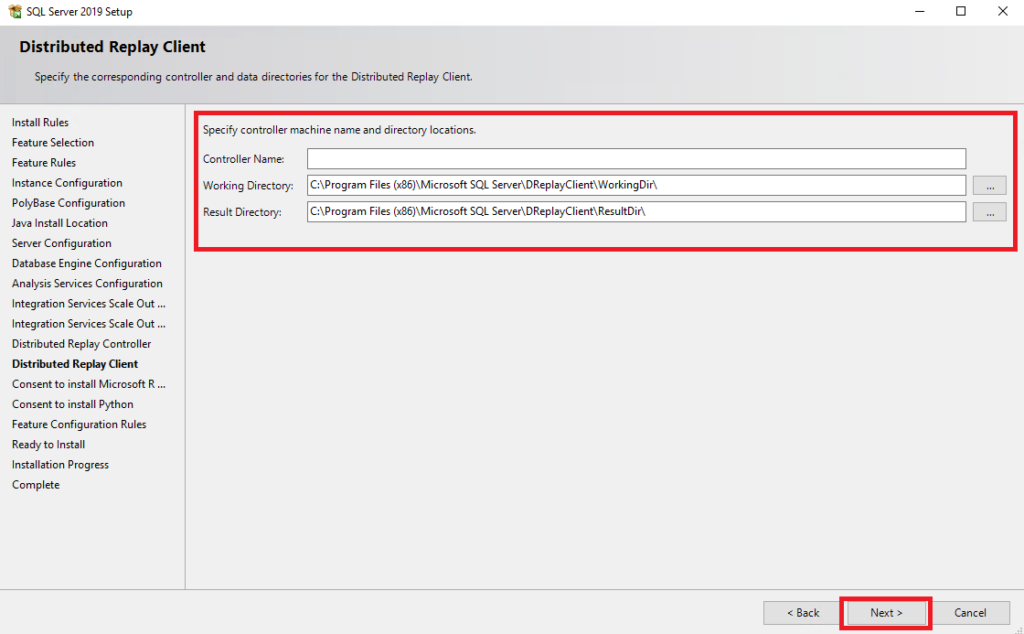Select Consent to install Python step

[x=72, y=404]
